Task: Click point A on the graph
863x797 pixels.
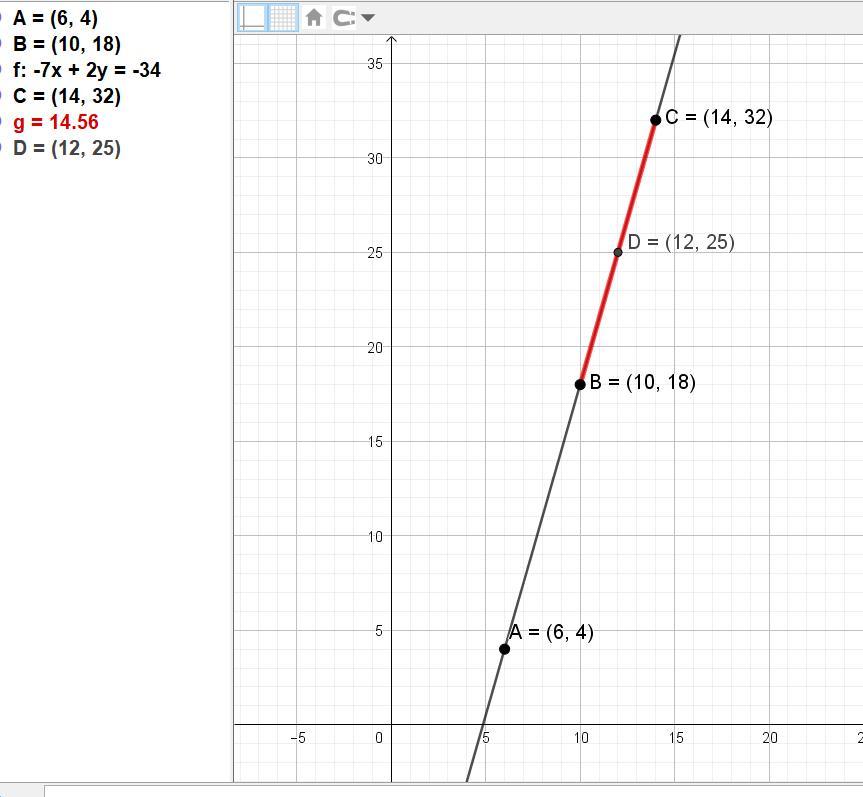Action: (504, 649)
